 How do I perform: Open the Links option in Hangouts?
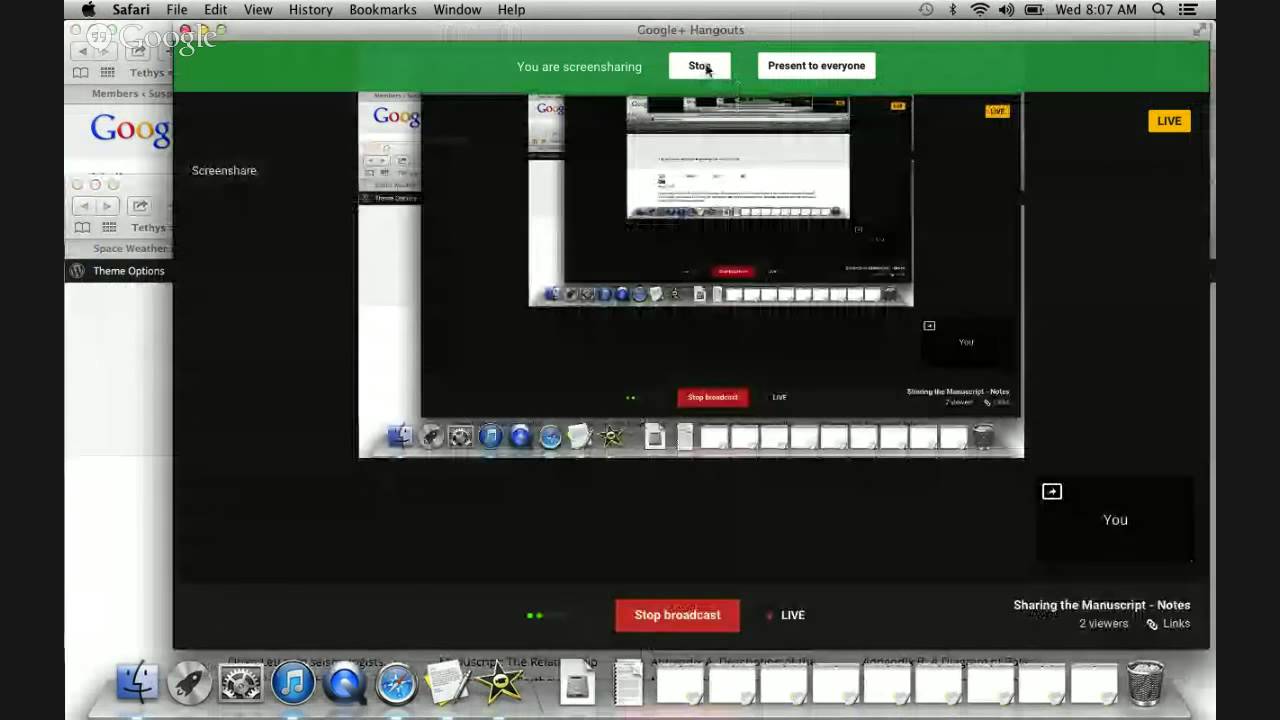(1168, 624)
